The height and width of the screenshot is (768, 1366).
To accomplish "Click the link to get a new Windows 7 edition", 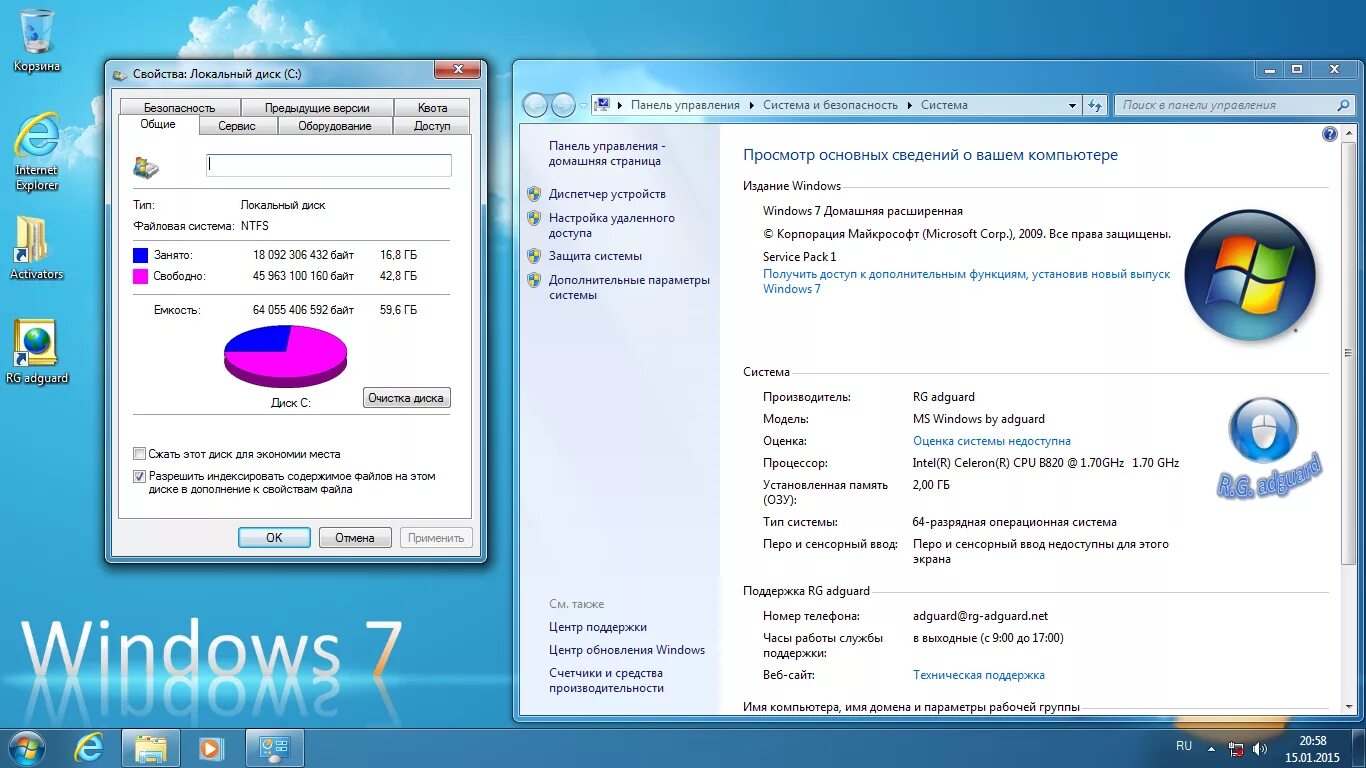I will tap(966, 281).
